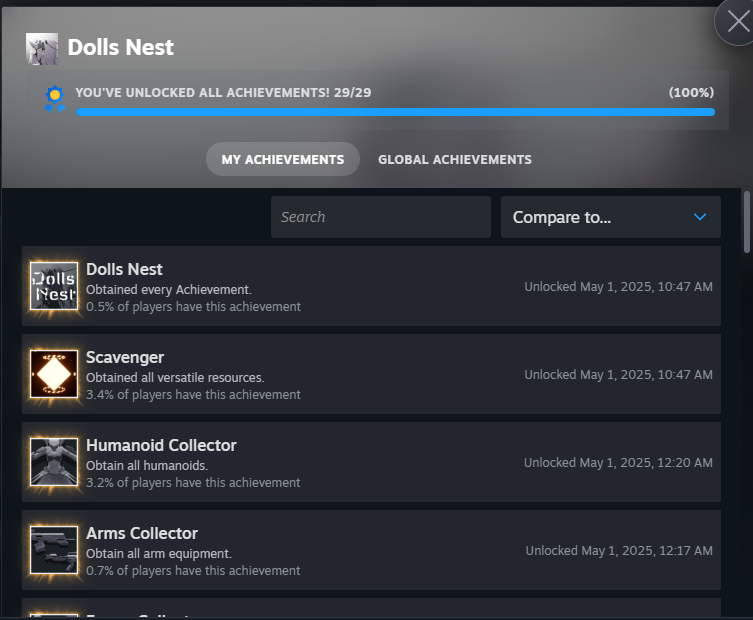Click the vertical scrollbar handle
This screenshot has height=620, width=753.
(747, 221)
